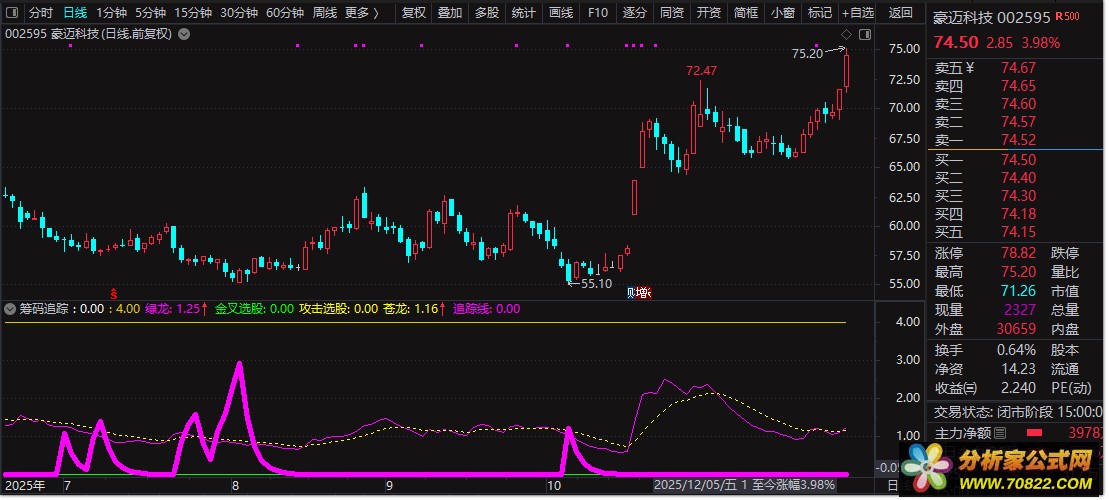Viewport: 1109px width, 500px height.
Task: Open the chart title dropdown arrow
Action: [x=184, y=33]
